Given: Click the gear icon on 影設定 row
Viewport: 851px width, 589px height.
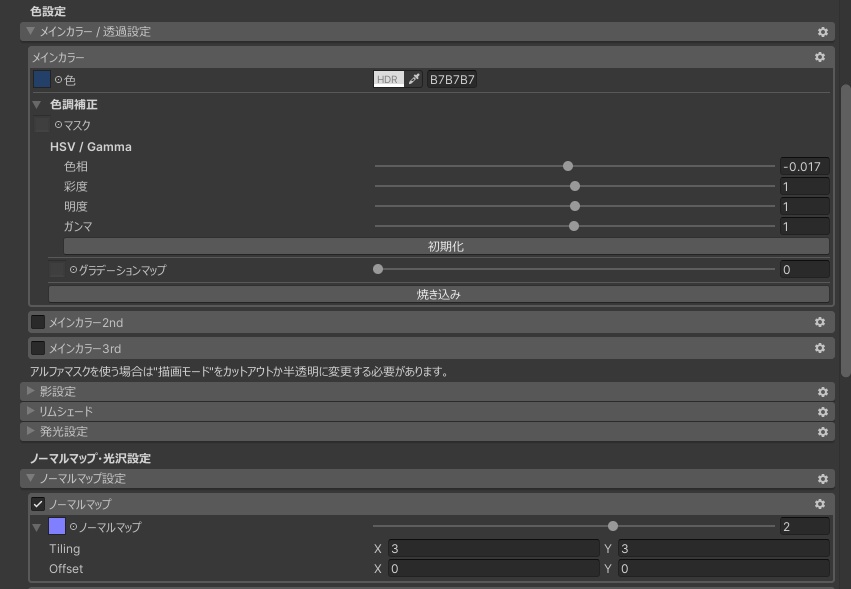Looking at the screenshot, I should coord(822,390).
